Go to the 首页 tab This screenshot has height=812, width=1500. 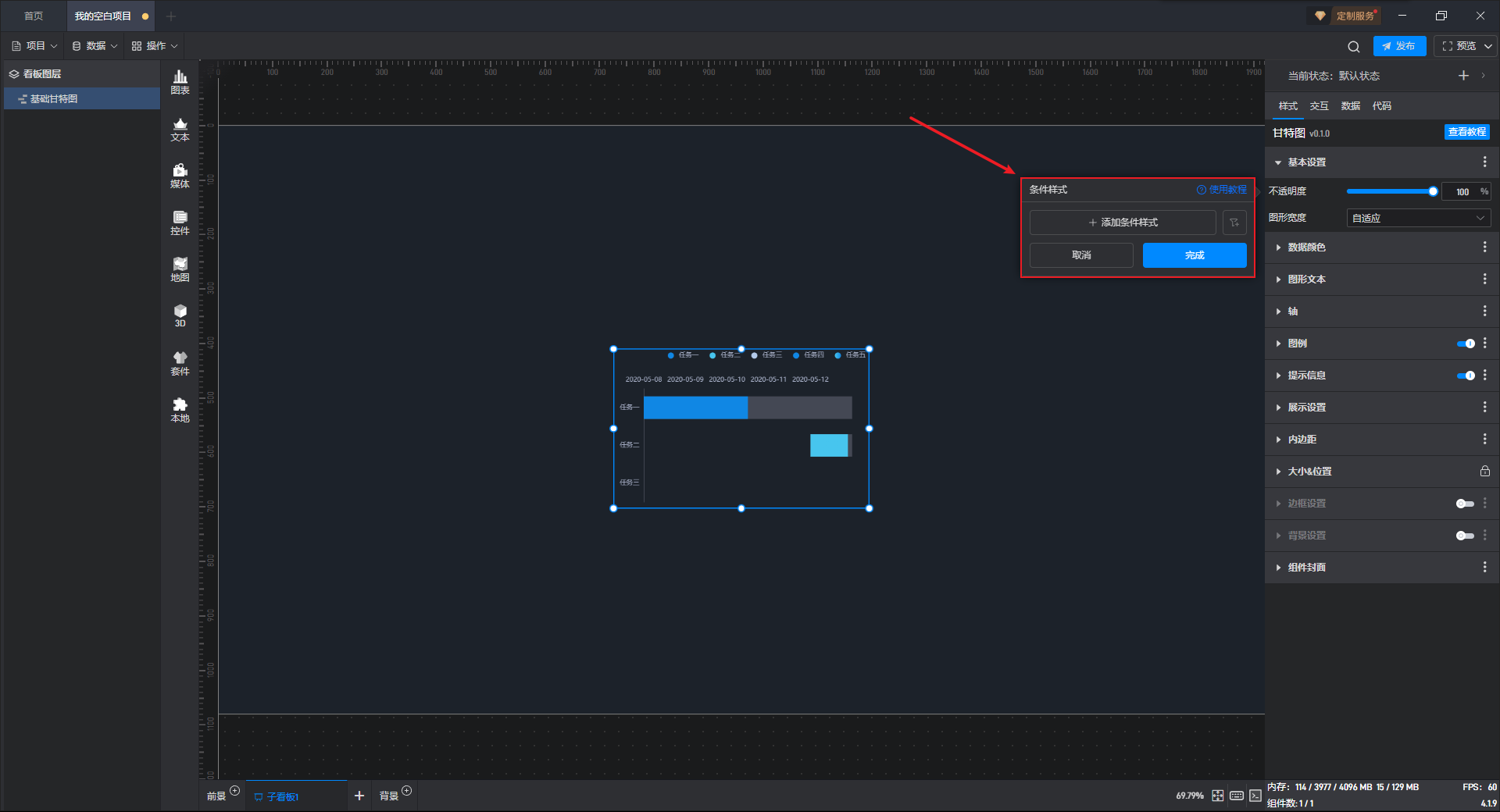point(34,16)
